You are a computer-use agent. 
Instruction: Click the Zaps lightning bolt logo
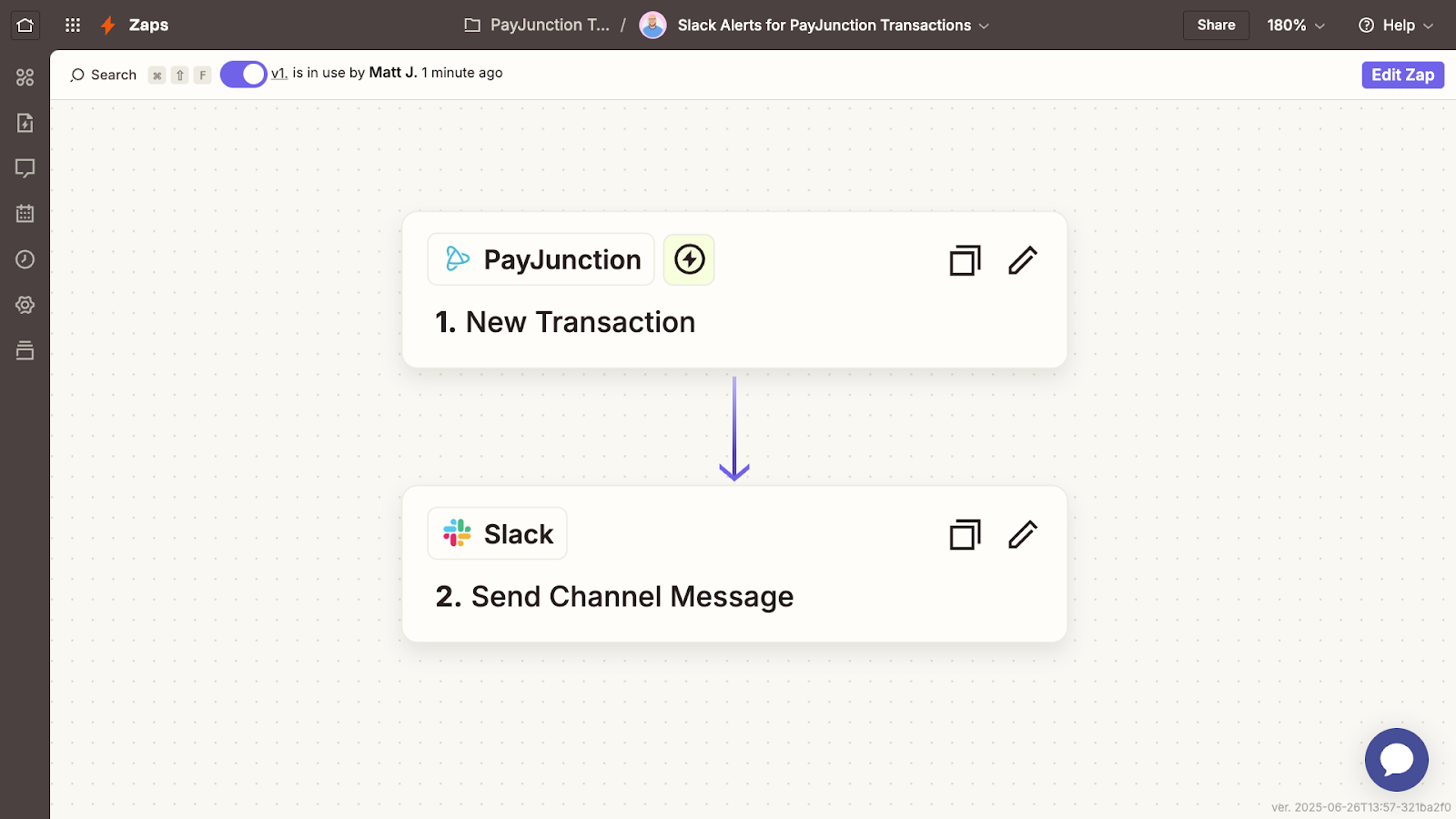108,25
